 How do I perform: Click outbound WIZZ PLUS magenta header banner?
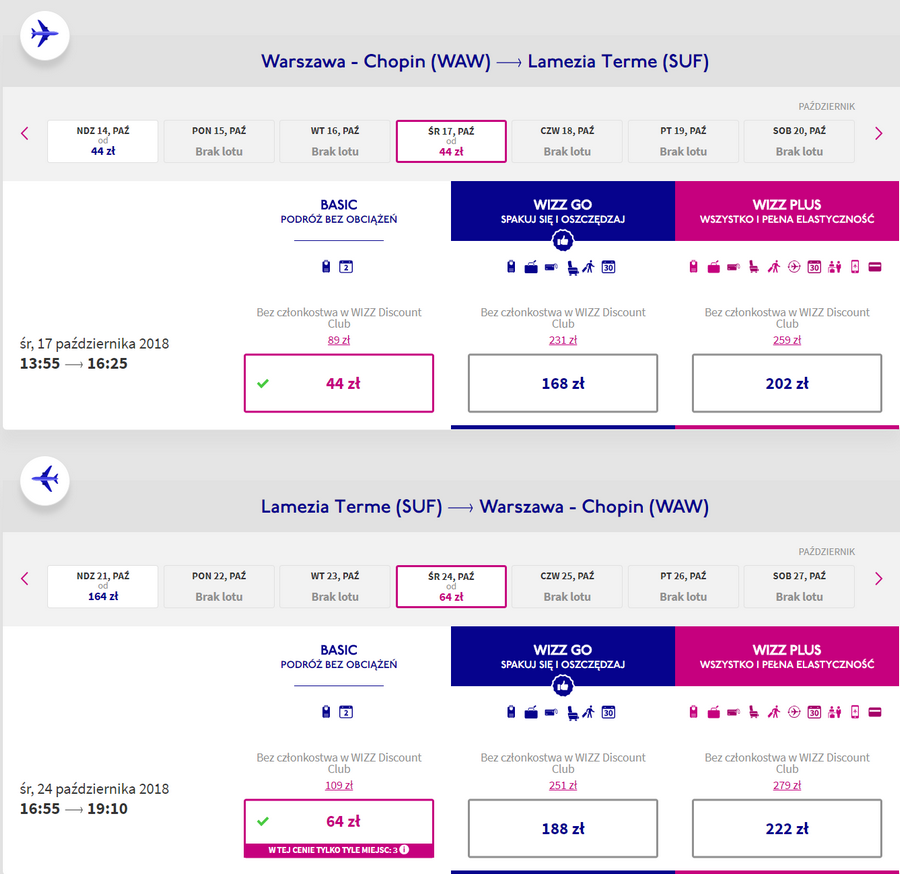(x=787, y=211)
